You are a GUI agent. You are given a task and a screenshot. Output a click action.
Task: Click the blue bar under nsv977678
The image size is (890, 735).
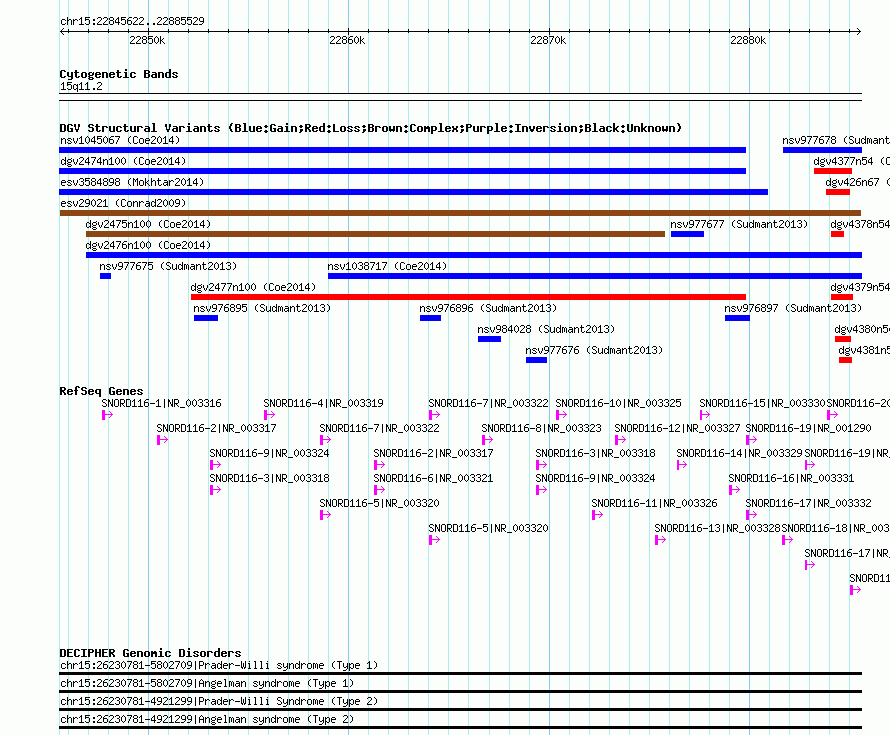click(x=822, y=150)
